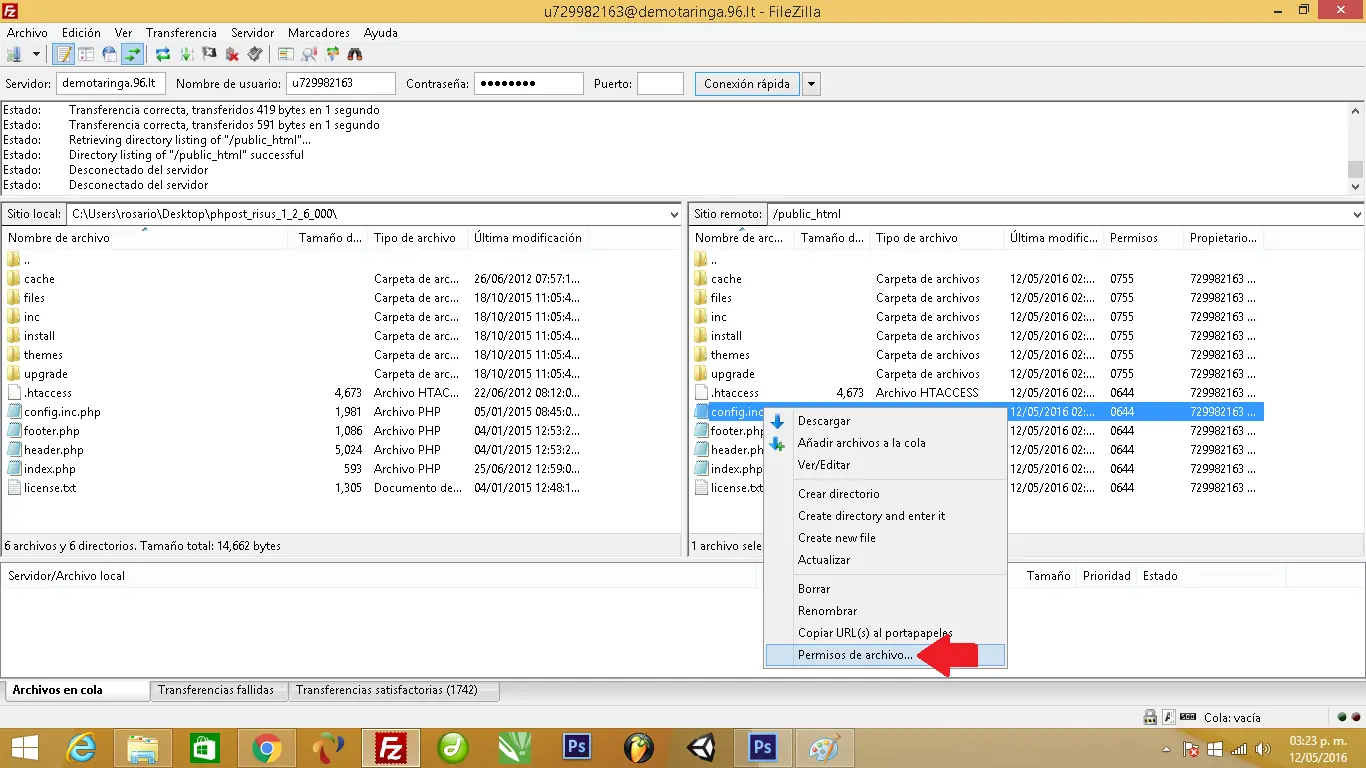Image resolution: width=1366 pixels, height=768 pixels.
Task: Open the Servidor menu
Action: point(253,33)
